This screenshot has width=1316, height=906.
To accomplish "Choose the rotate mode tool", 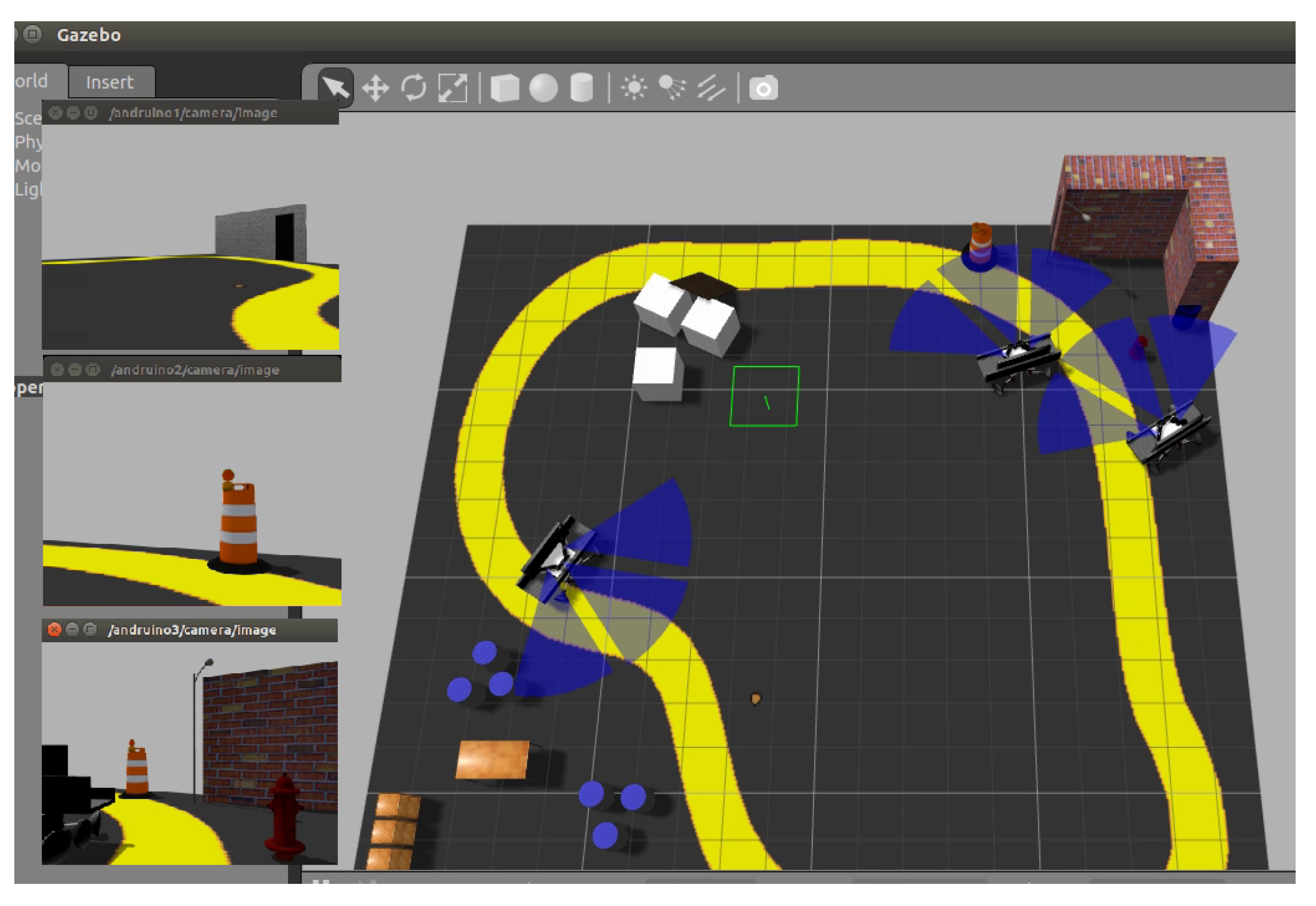I will (x=414, y=88).
